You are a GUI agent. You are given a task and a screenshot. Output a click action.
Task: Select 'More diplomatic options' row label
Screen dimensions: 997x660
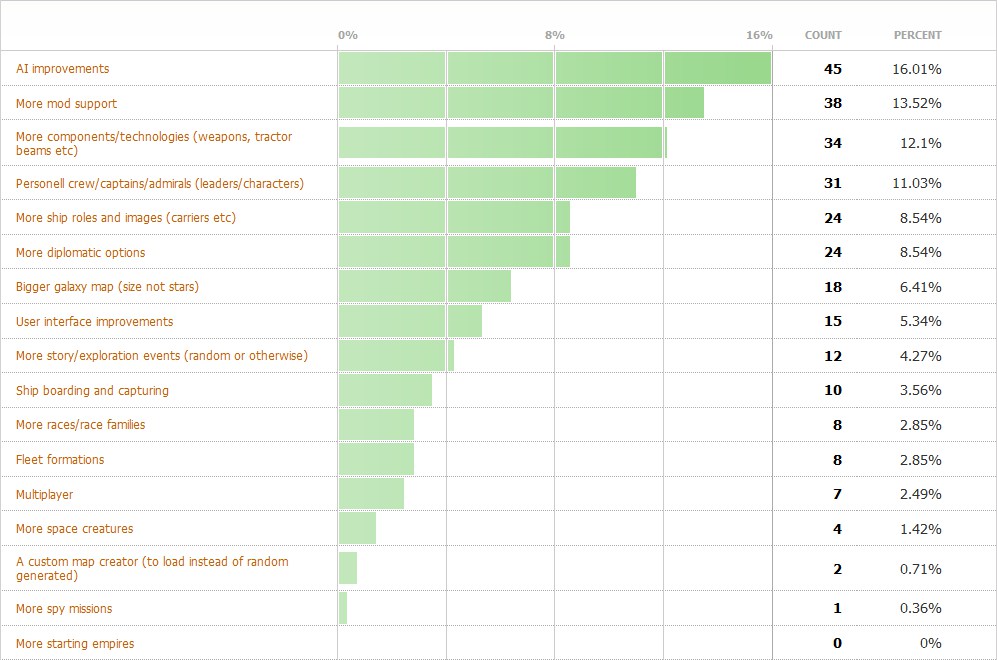point(80,252)
